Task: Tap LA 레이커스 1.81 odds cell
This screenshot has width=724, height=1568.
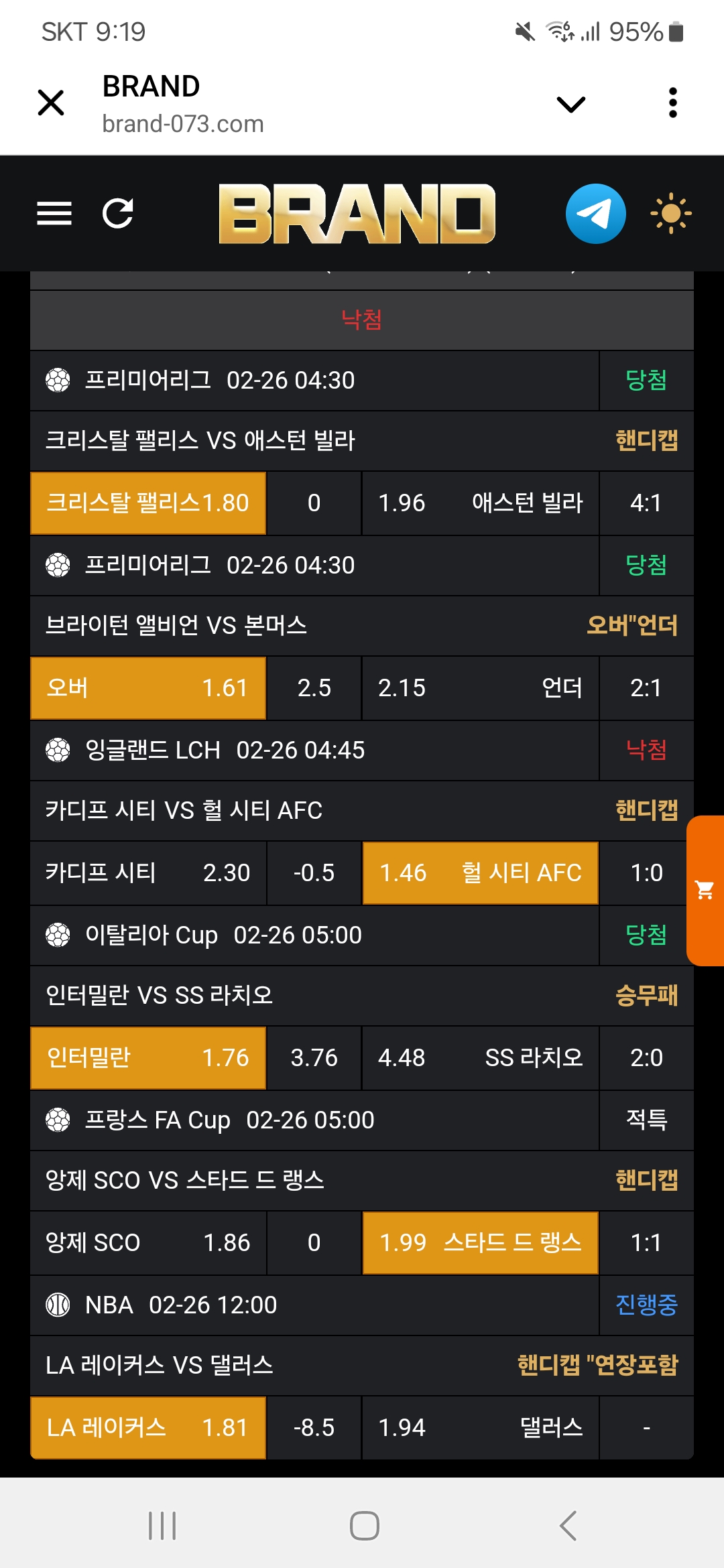Action: click(x=148, y=1428)
